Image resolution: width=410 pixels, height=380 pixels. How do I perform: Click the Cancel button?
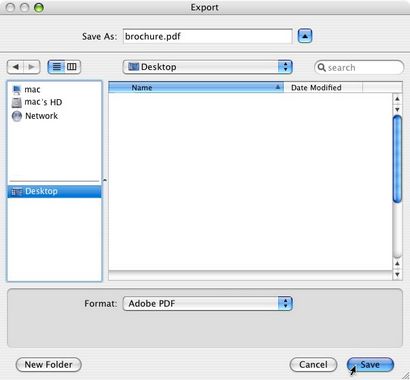tap(313, 365)
